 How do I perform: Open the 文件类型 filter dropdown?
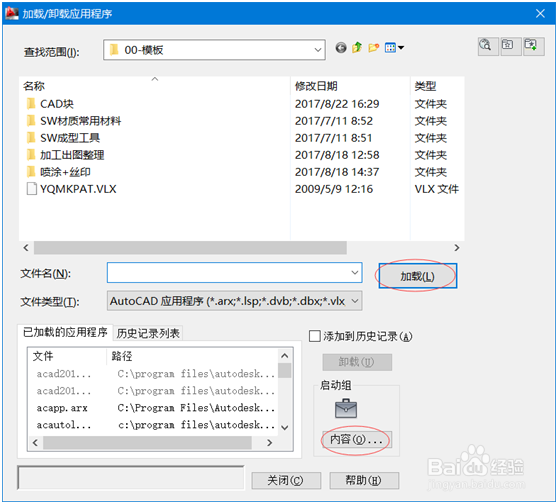point(235,301)
